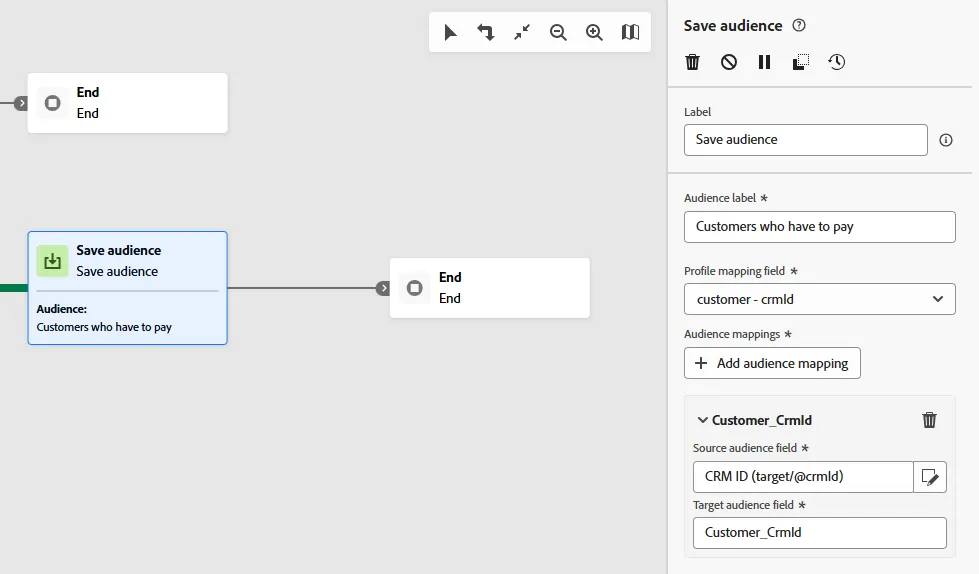Select the End node after Save audience
979x574 pixels.
click(490, 288)
